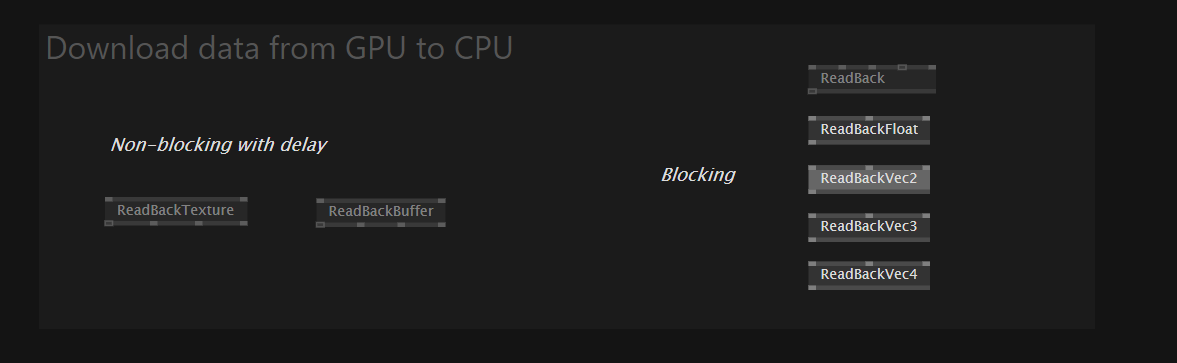Select the ReadBackFloat node
The width and height of the screenshot is (1177, 363).
point(868,130)
